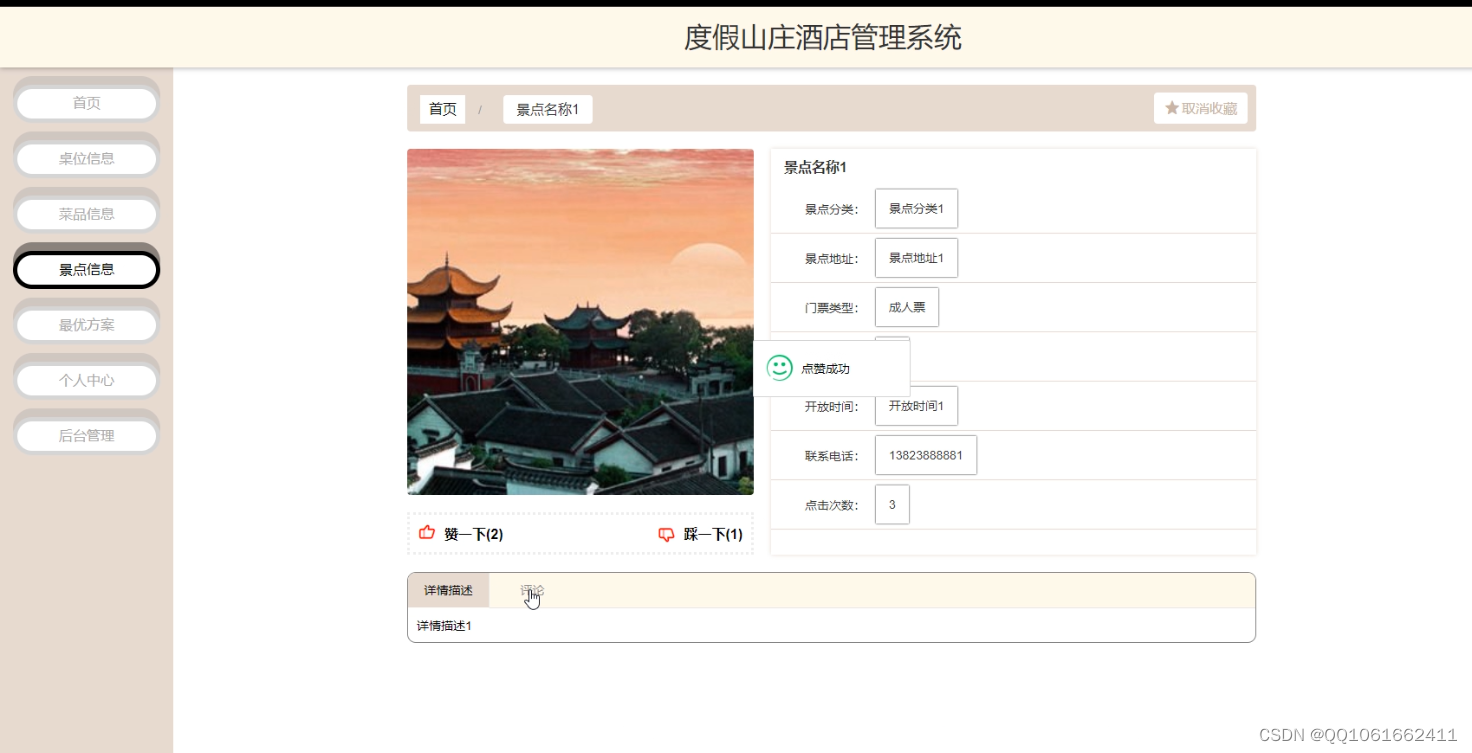Click the click count value 3
Screen dimensions: 1472x753
tap(892, 505)
